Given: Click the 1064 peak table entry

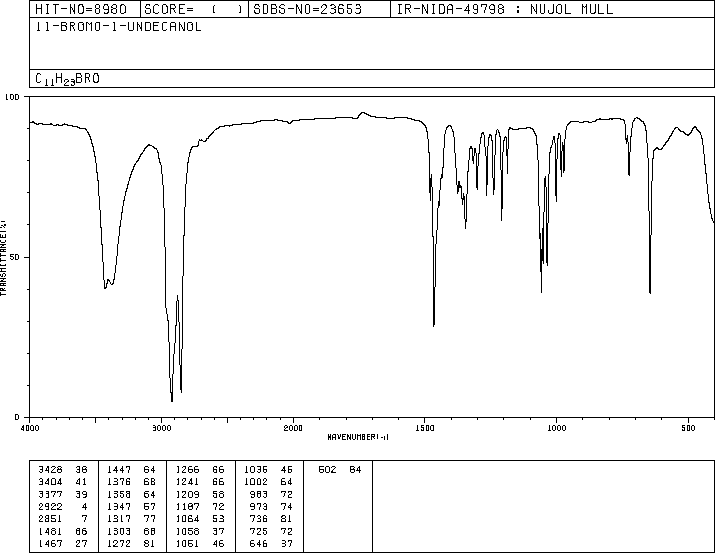Looking at the screenshot, I should point(200,519).
